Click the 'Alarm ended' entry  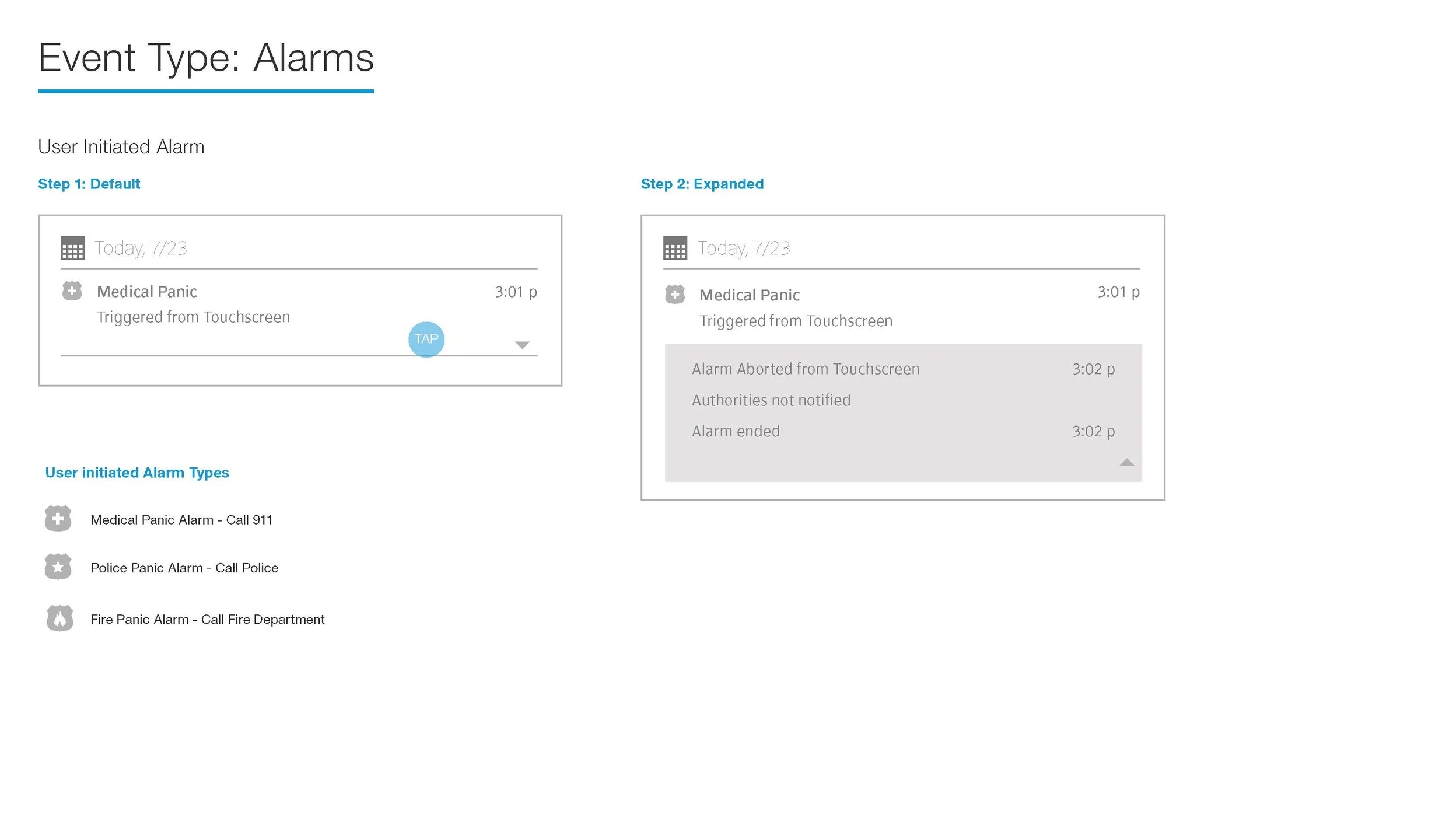tap(736, 431)
